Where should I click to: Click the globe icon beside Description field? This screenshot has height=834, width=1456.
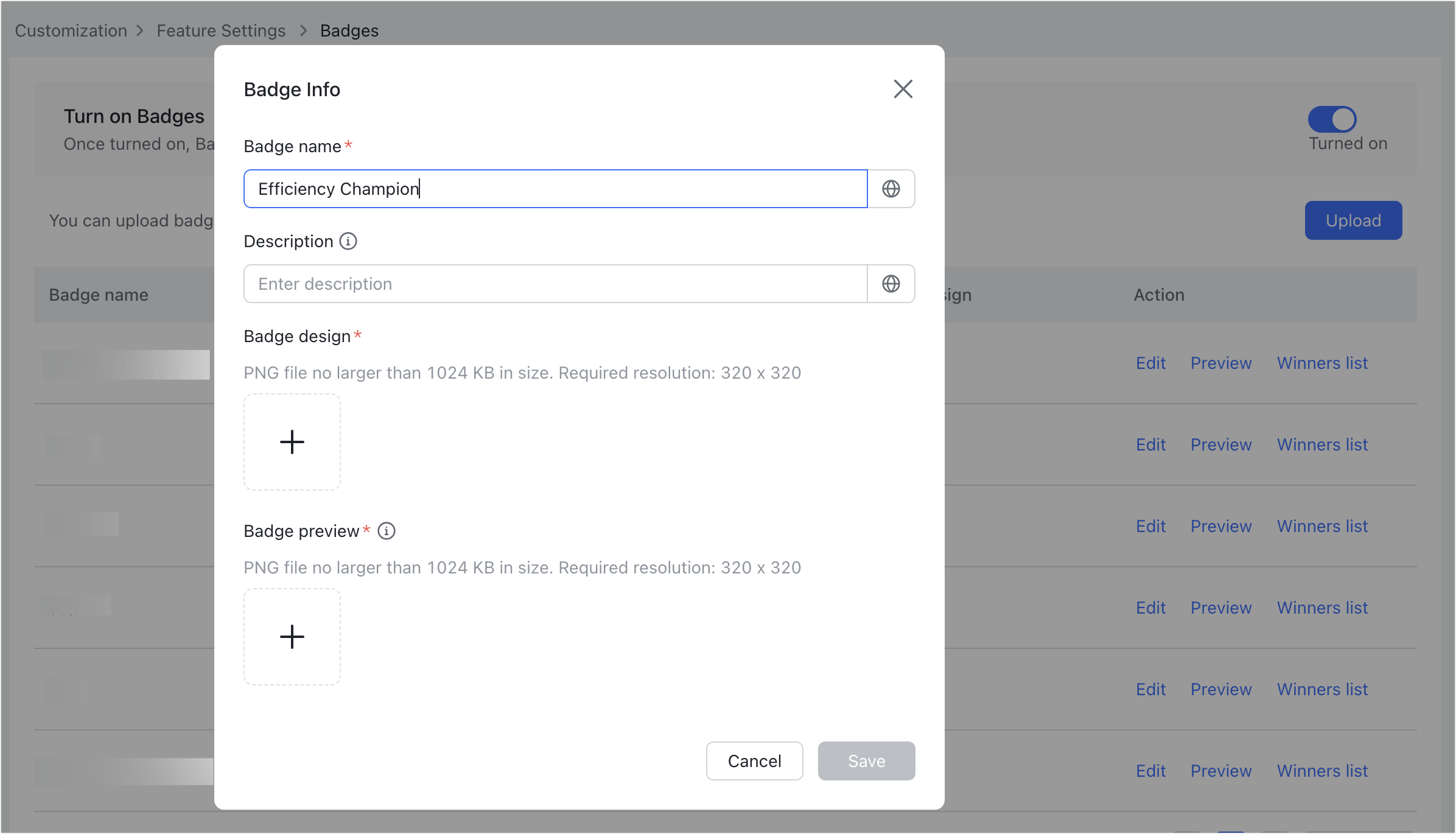[891, 284]
